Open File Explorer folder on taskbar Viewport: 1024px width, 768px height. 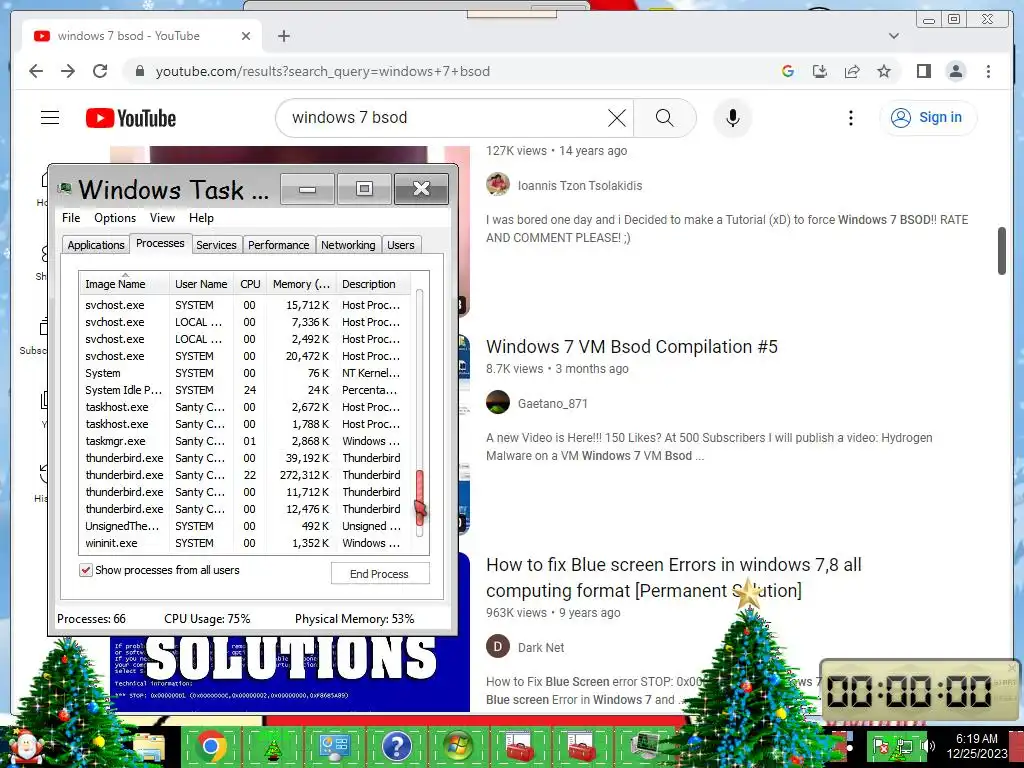(x=150, y=748)
